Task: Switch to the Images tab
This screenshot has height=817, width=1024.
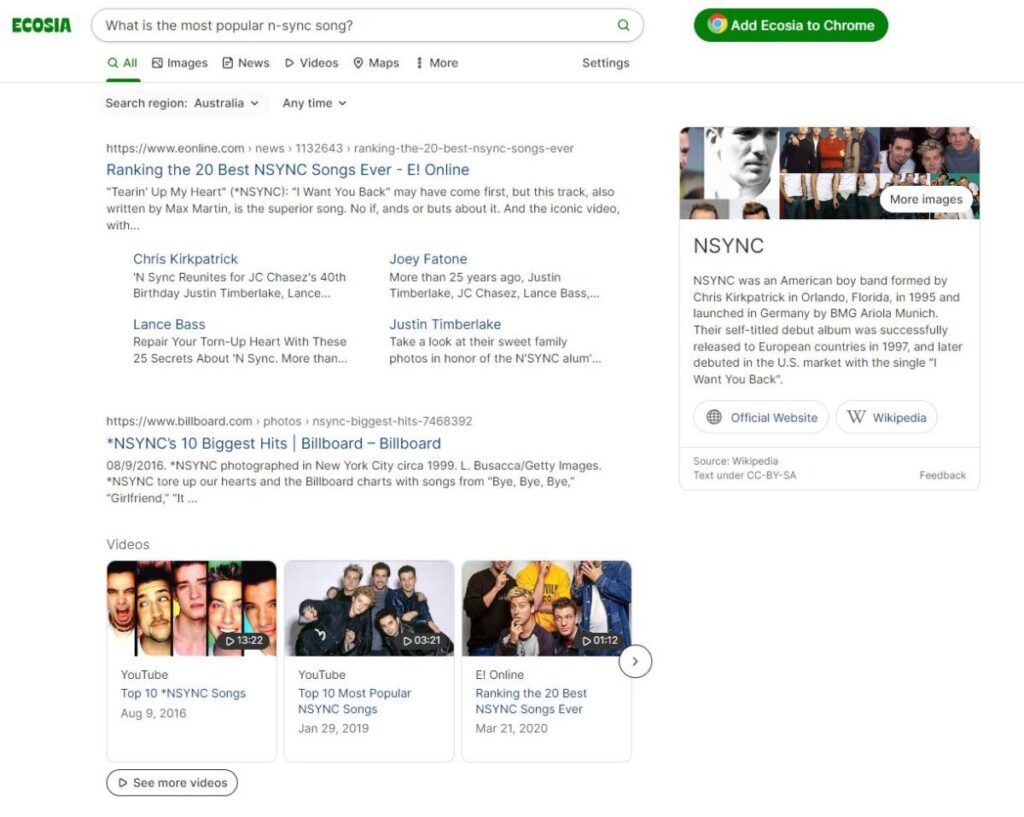Action: click(180, 63)
